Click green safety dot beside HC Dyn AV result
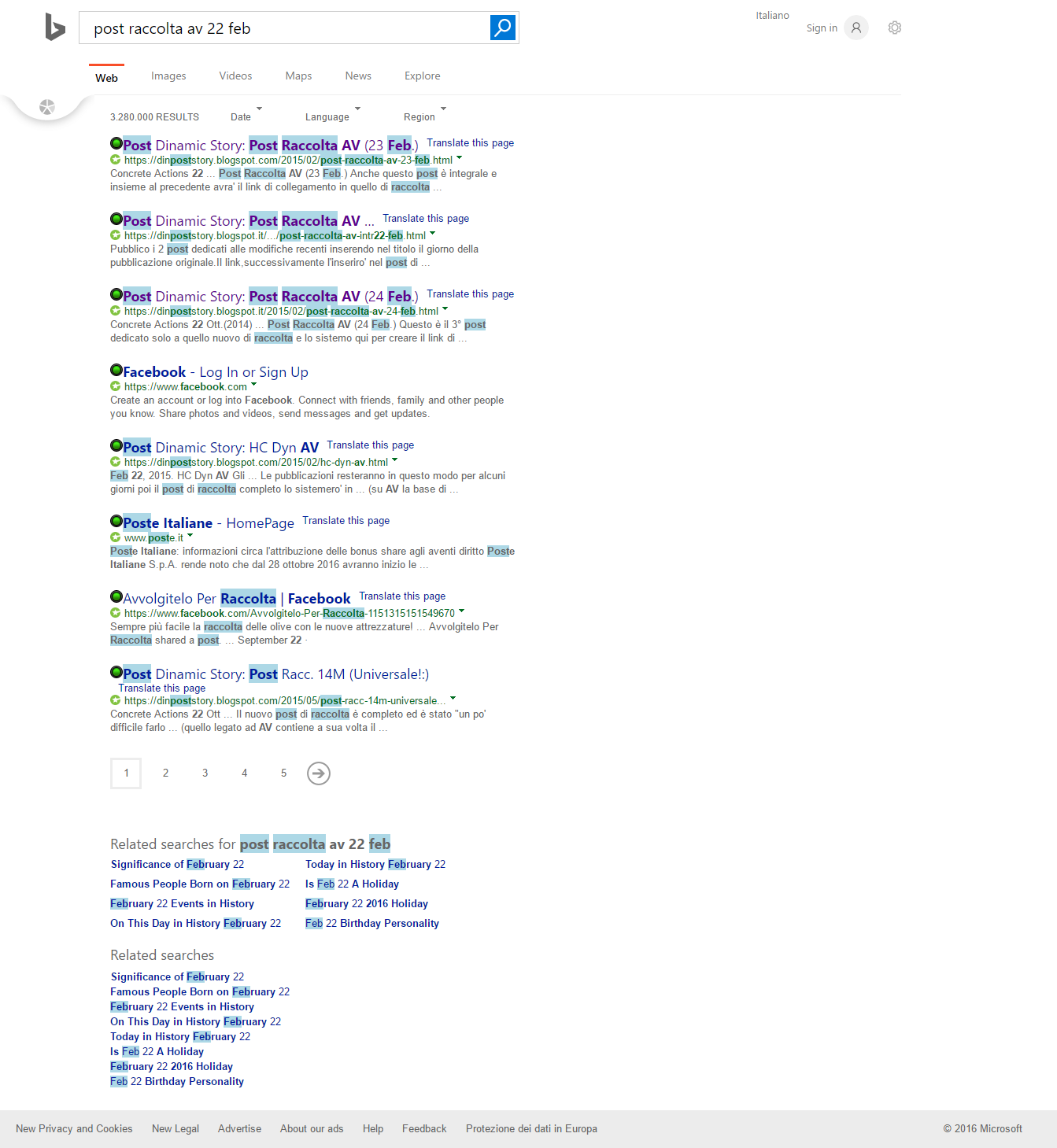The image size is (1057, 1148). point(116,445)
